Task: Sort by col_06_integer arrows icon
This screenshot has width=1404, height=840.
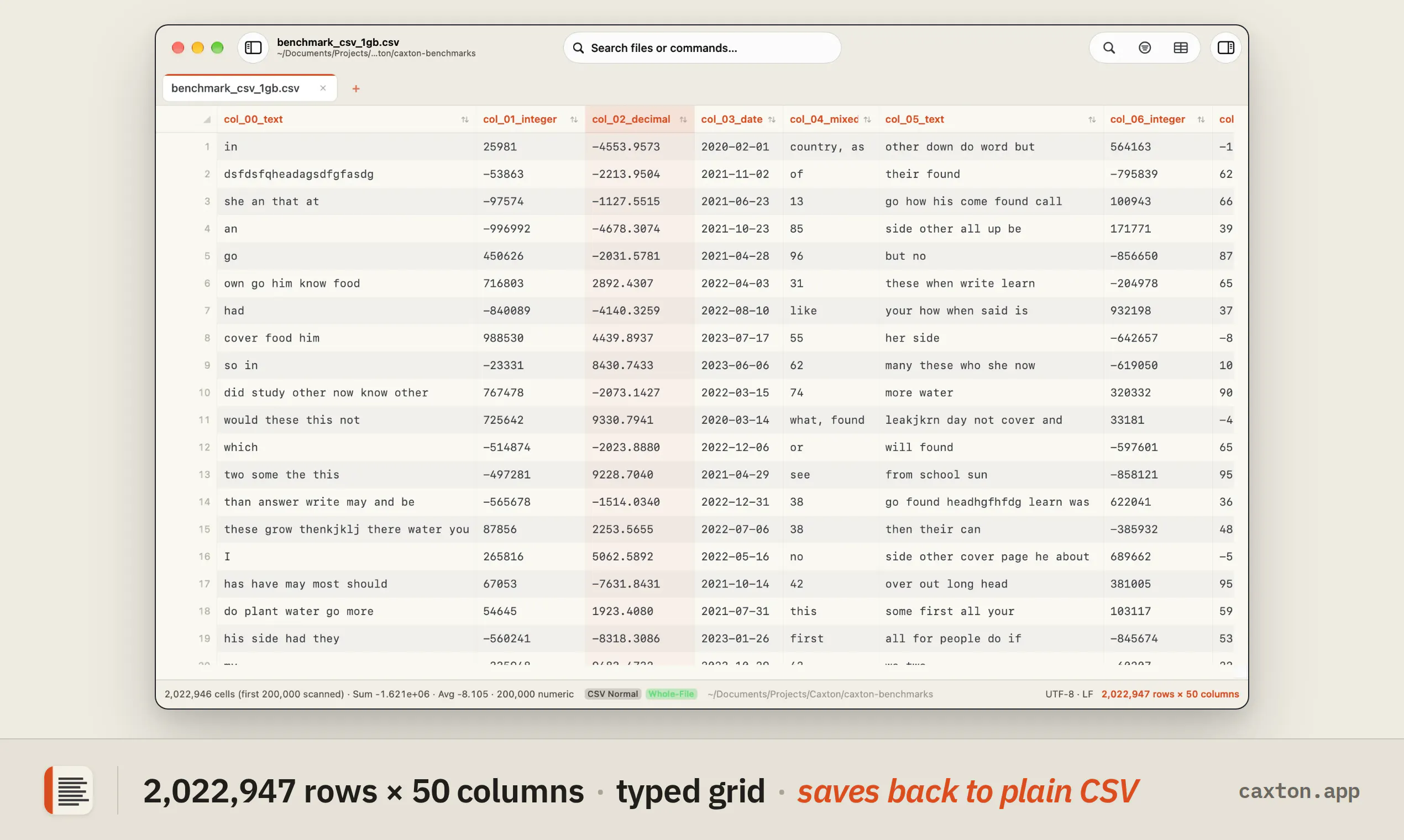Action: point(1201,119)
